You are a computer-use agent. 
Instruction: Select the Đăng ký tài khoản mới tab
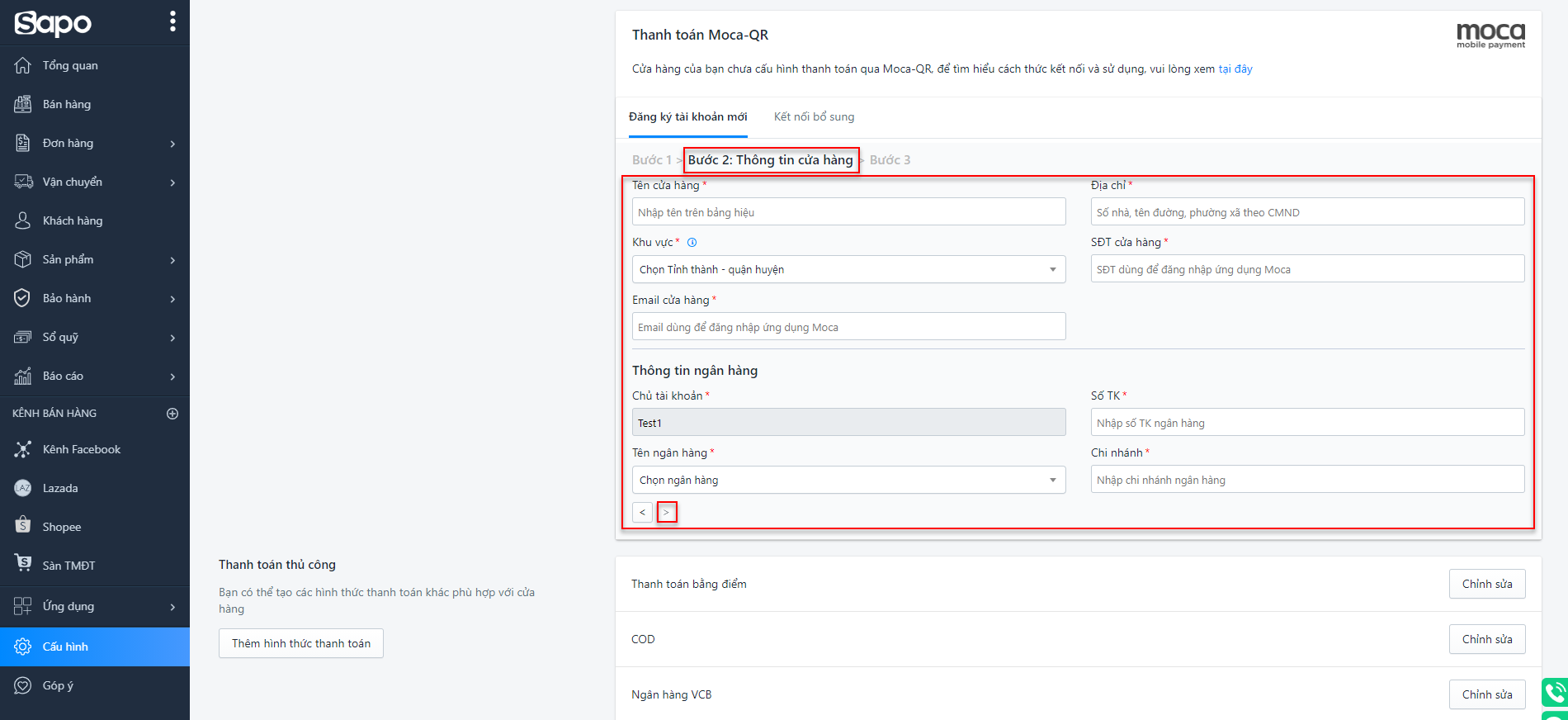(687, 117)
